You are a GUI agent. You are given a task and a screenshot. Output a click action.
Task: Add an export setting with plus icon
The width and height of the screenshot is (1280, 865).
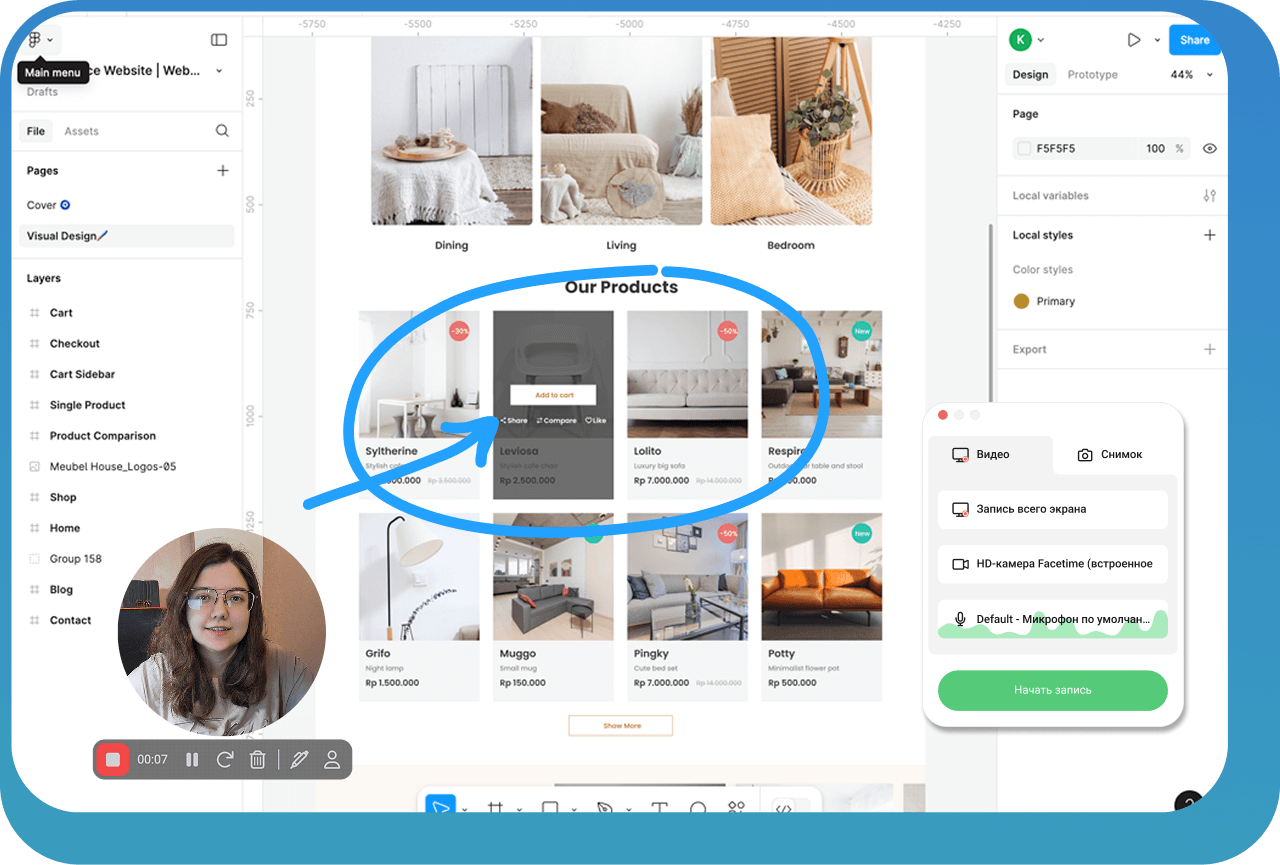tap(1210, 349)
